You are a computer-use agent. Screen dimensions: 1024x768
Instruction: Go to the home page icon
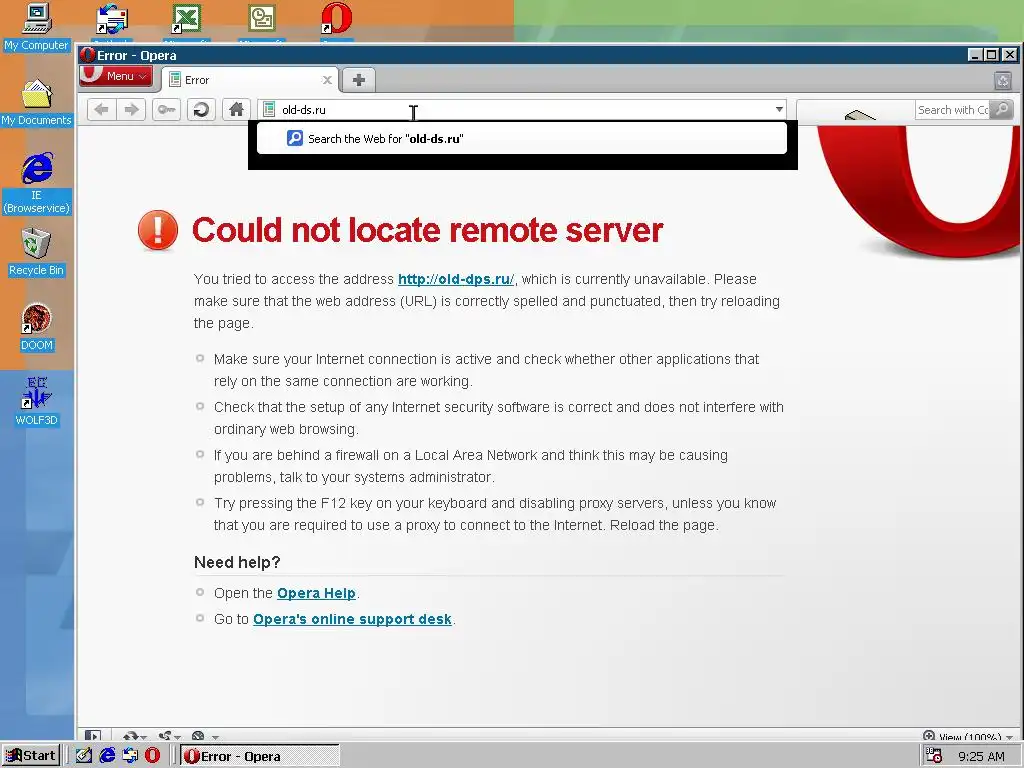(236, 110)
